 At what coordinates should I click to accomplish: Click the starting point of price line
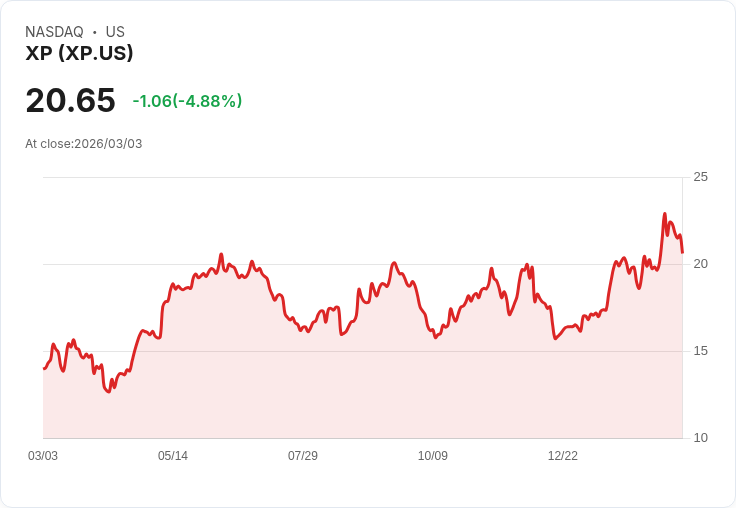(44, 369)
